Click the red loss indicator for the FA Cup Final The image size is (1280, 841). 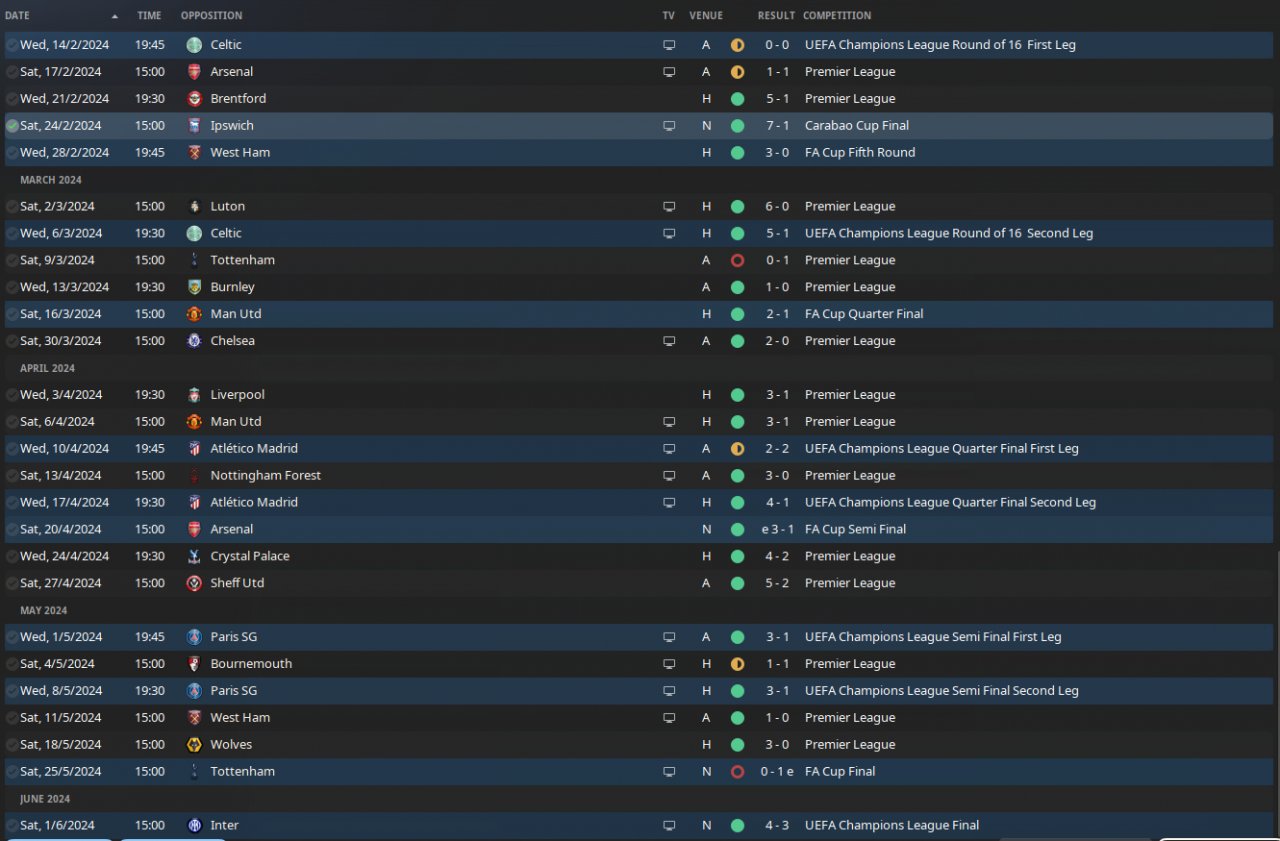[737, 772]
